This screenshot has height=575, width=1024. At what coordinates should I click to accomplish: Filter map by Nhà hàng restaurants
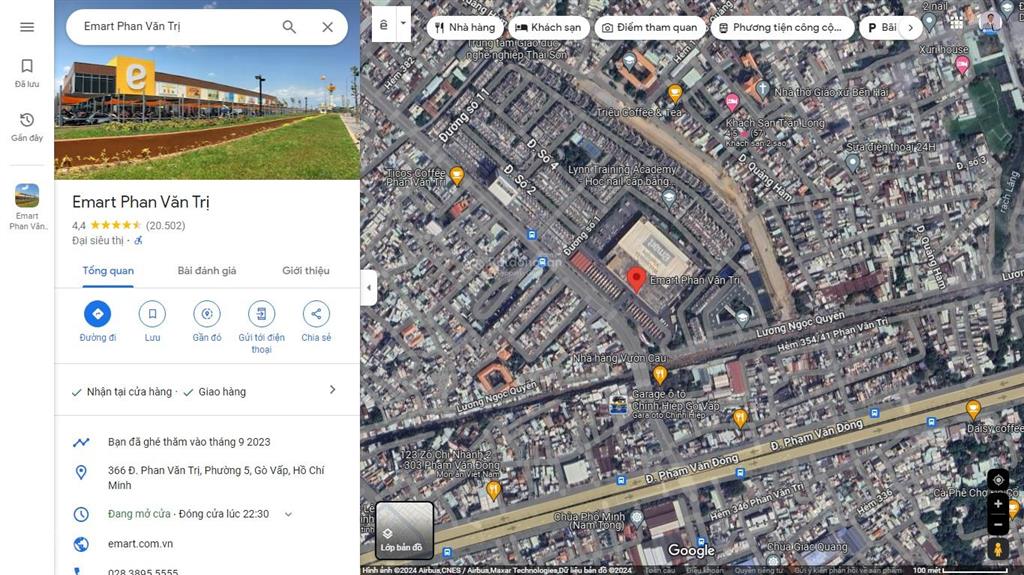(464, 27)
